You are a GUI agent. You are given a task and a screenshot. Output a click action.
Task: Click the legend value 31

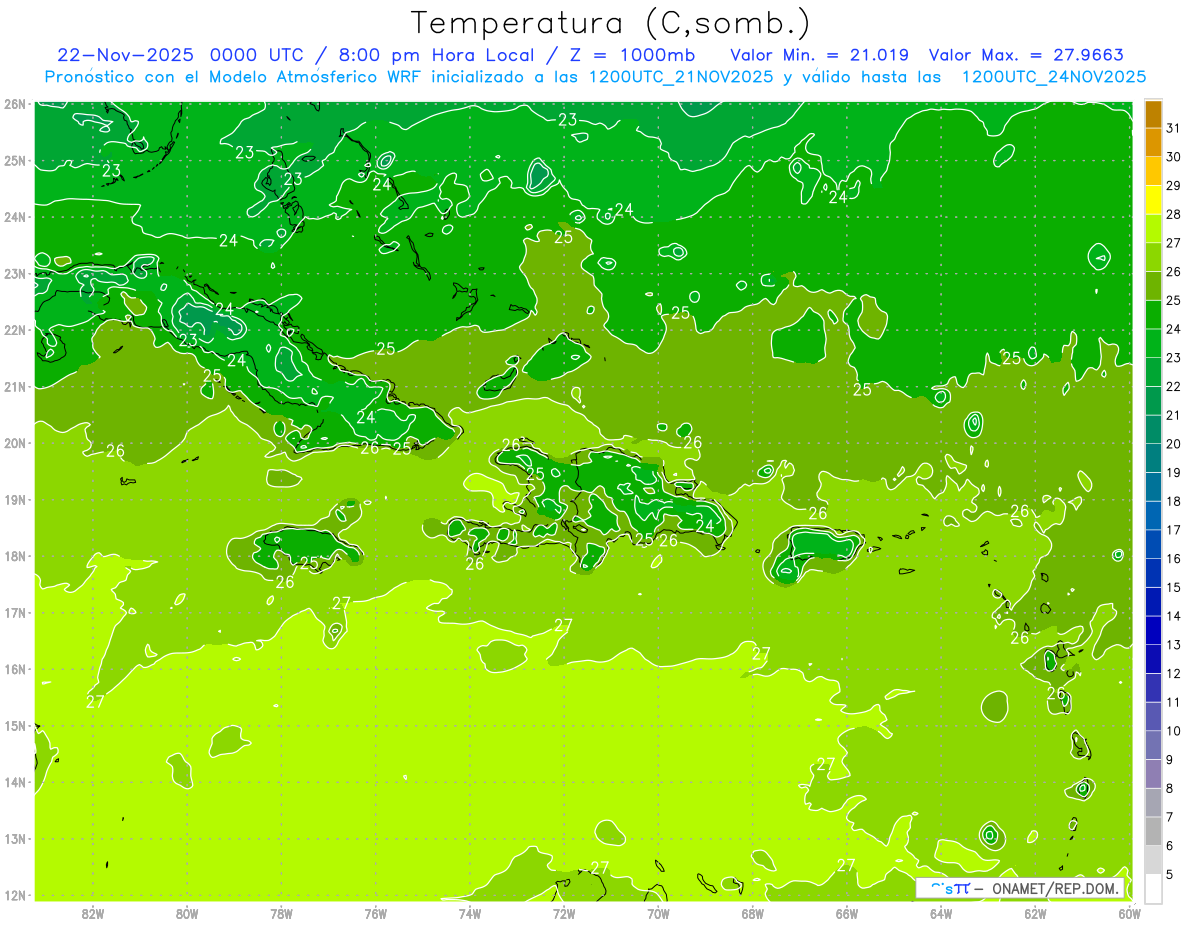1174,128
